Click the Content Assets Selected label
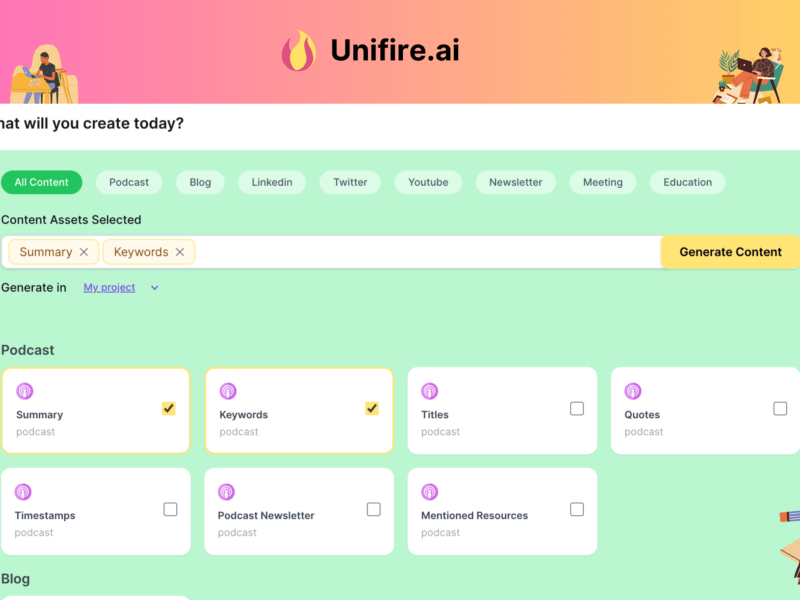 click(x=71, y=220)
